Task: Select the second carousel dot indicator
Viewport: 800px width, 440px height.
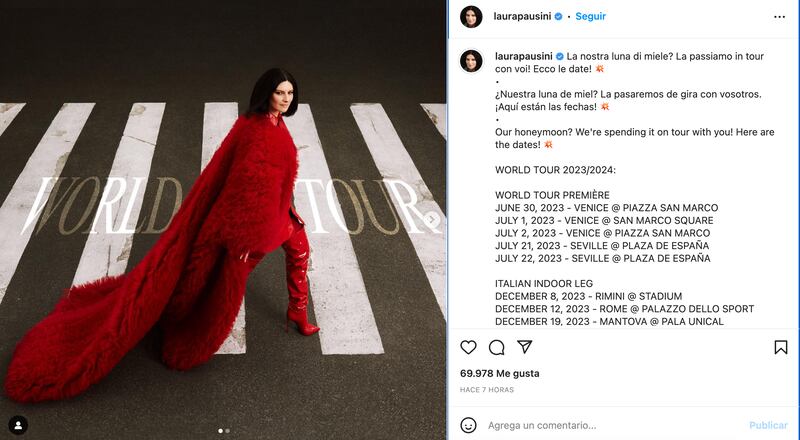Action: tap(228, 431)
